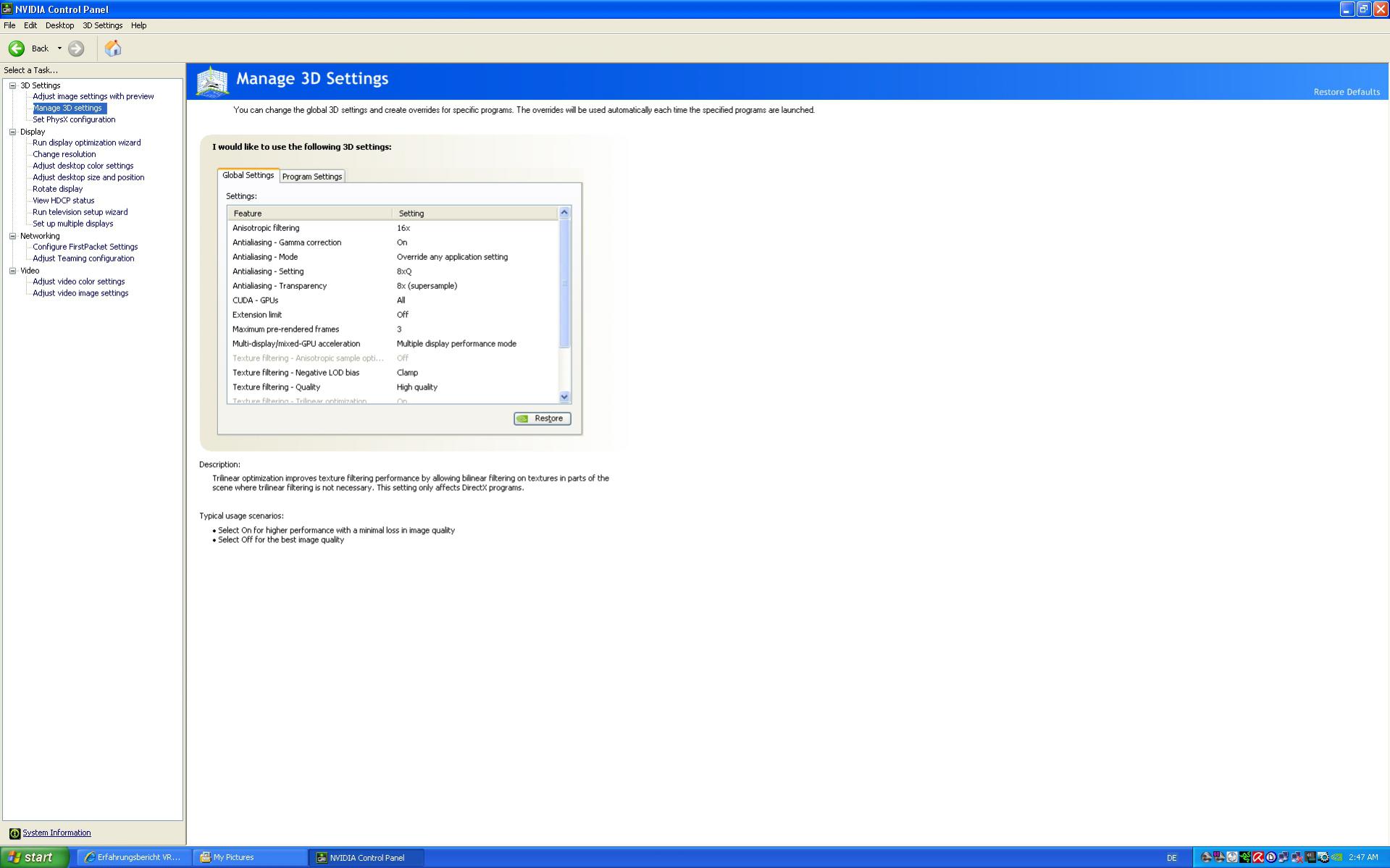This screenshot has height=868, width=1390.
Task: Click the Restore button
Action: point(542,418)
